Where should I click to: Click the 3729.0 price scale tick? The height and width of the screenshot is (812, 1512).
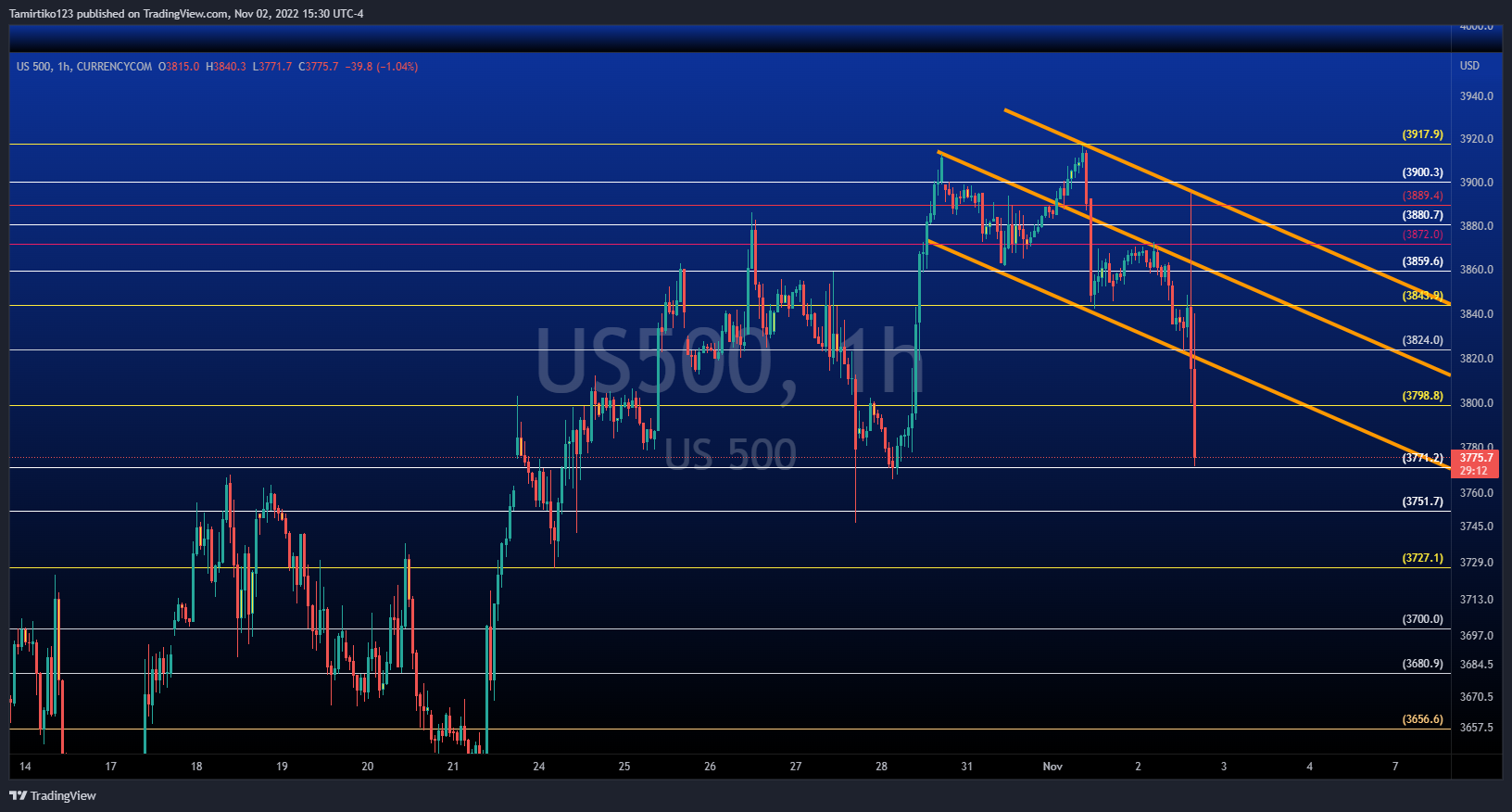coord(1477,563)
